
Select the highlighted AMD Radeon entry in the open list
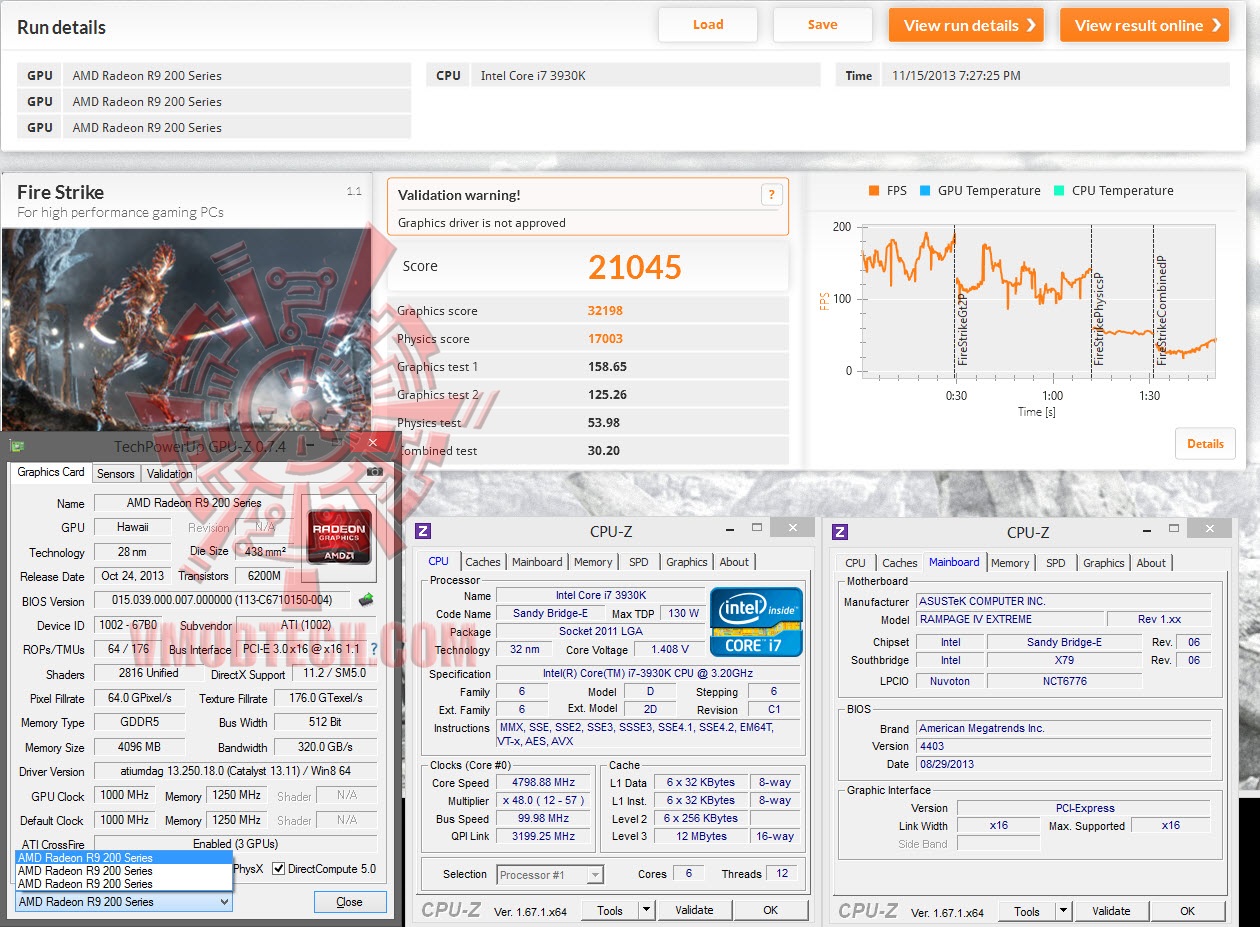124,858
